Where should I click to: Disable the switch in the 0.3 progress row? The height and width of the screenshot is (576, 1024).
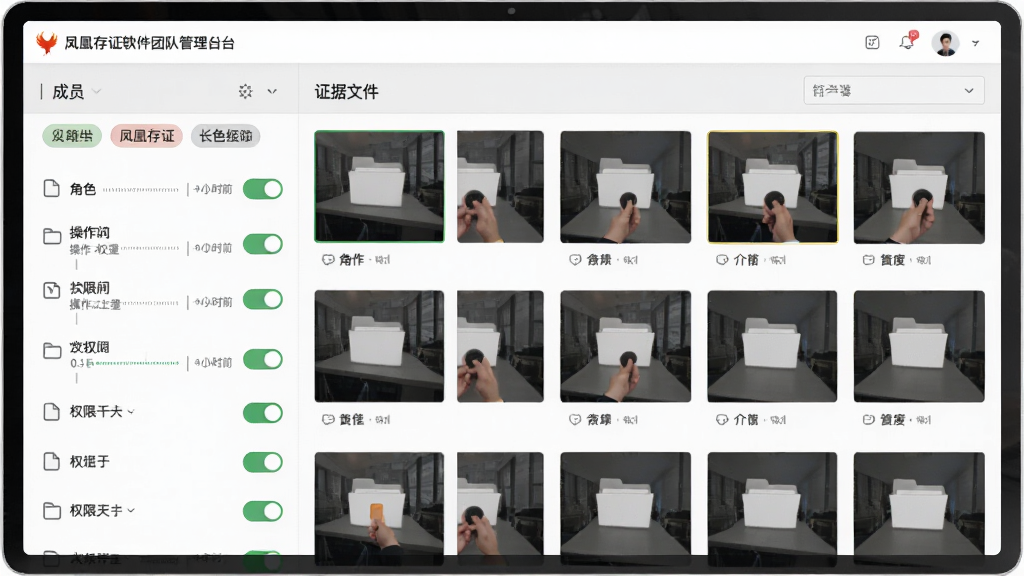(x=263, y=359)
